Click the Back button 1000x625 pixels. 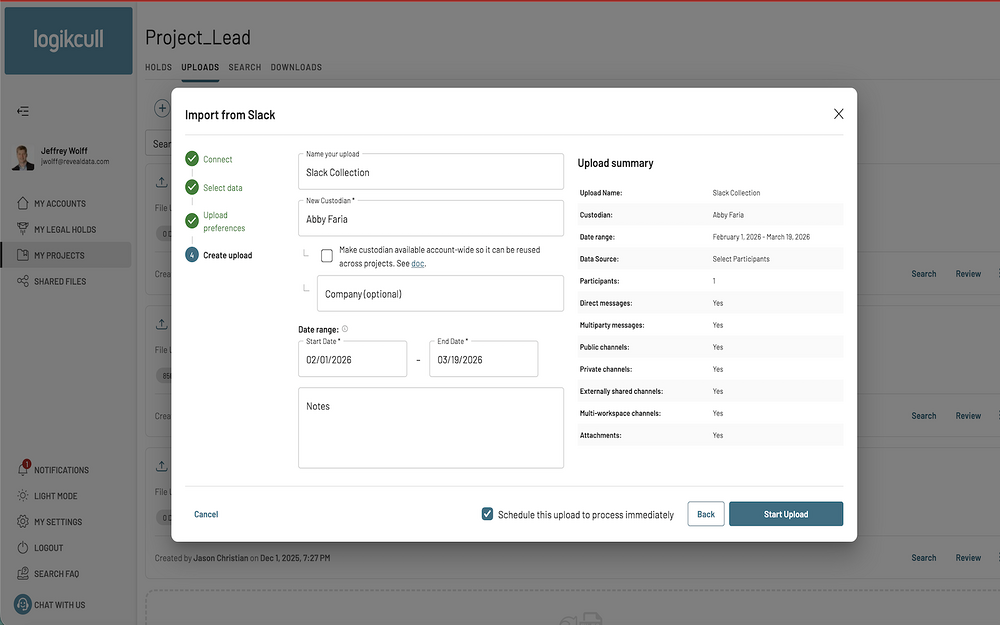click(x=706, y=514)
